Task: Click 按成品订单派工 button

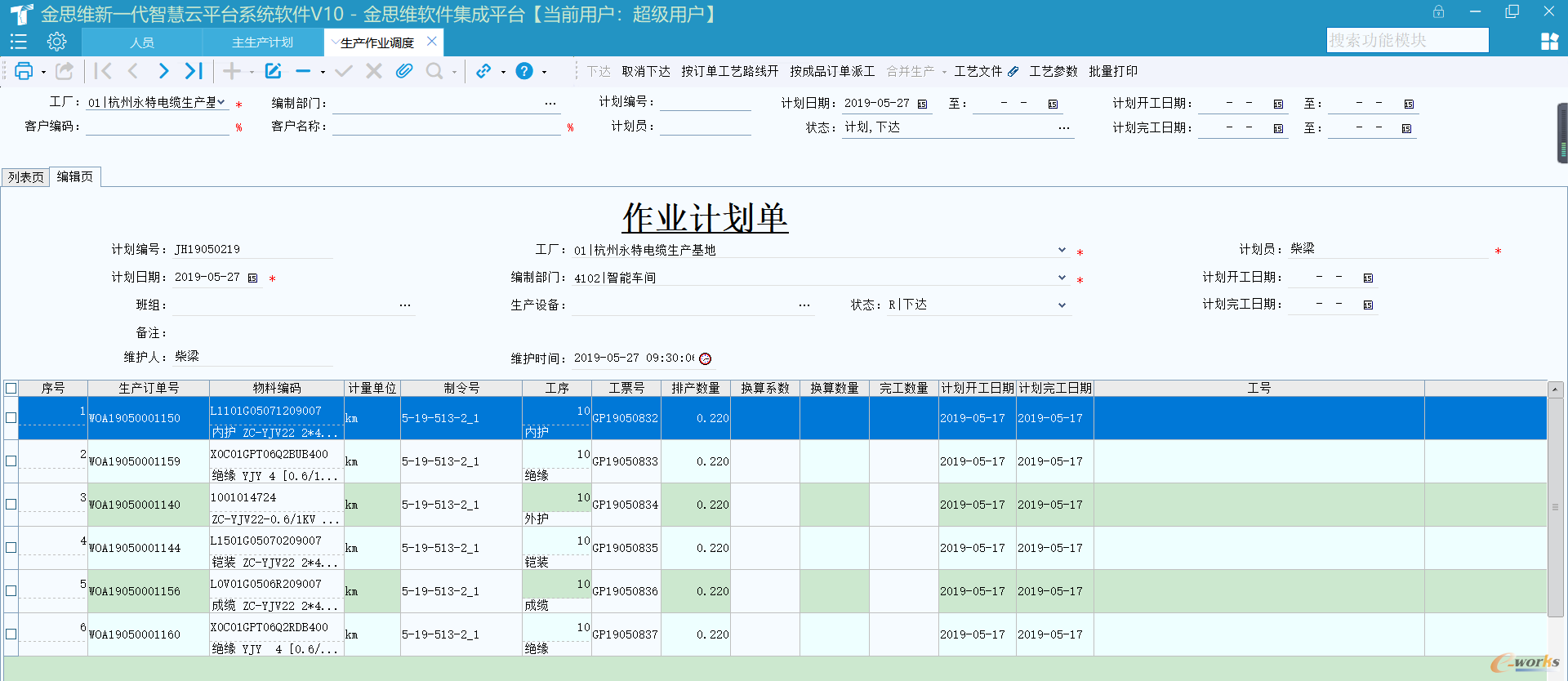Action: click(x=832, y=72)
